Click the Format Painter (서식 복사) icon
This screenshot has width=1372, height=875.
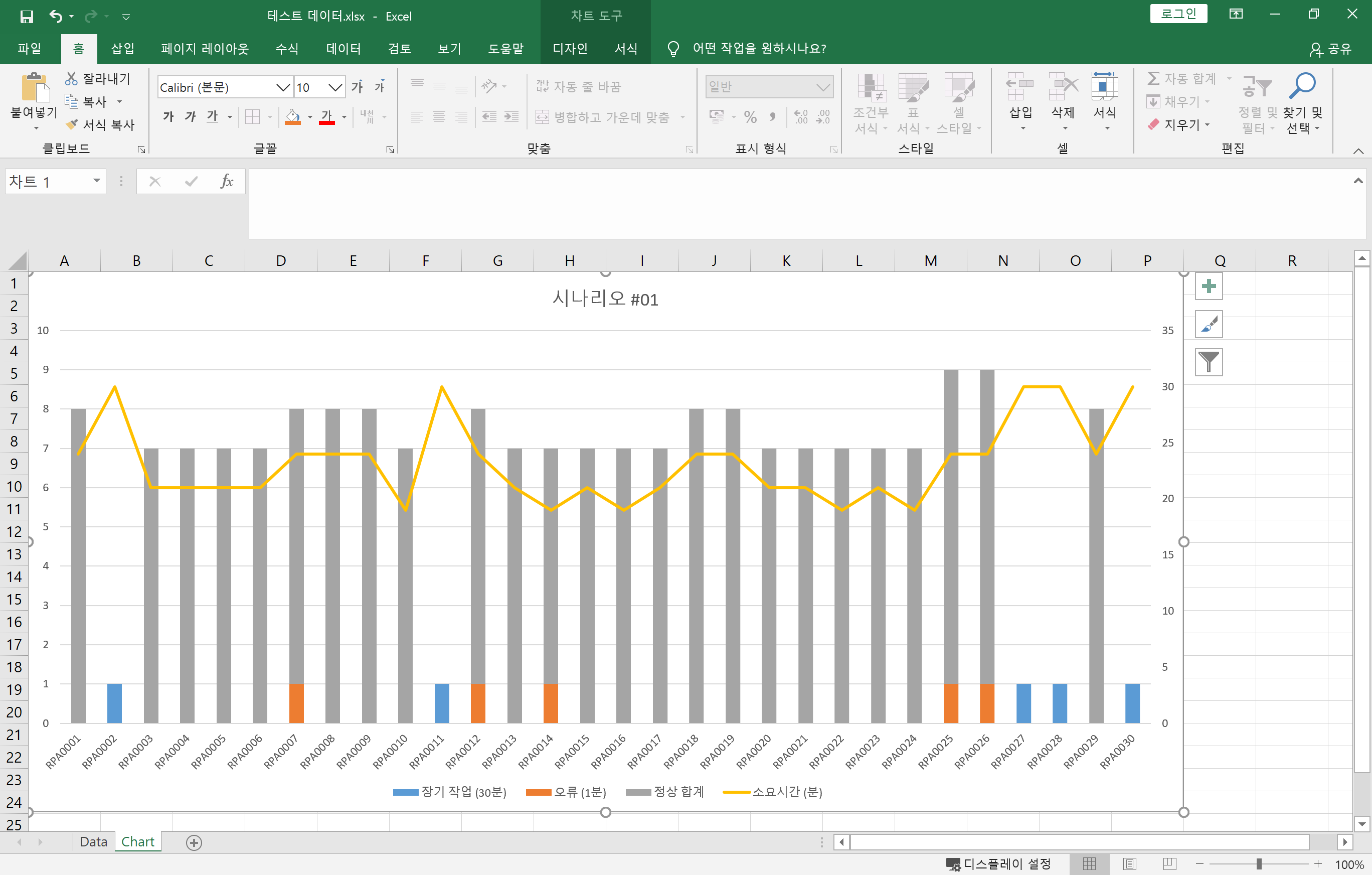[72, 124]
